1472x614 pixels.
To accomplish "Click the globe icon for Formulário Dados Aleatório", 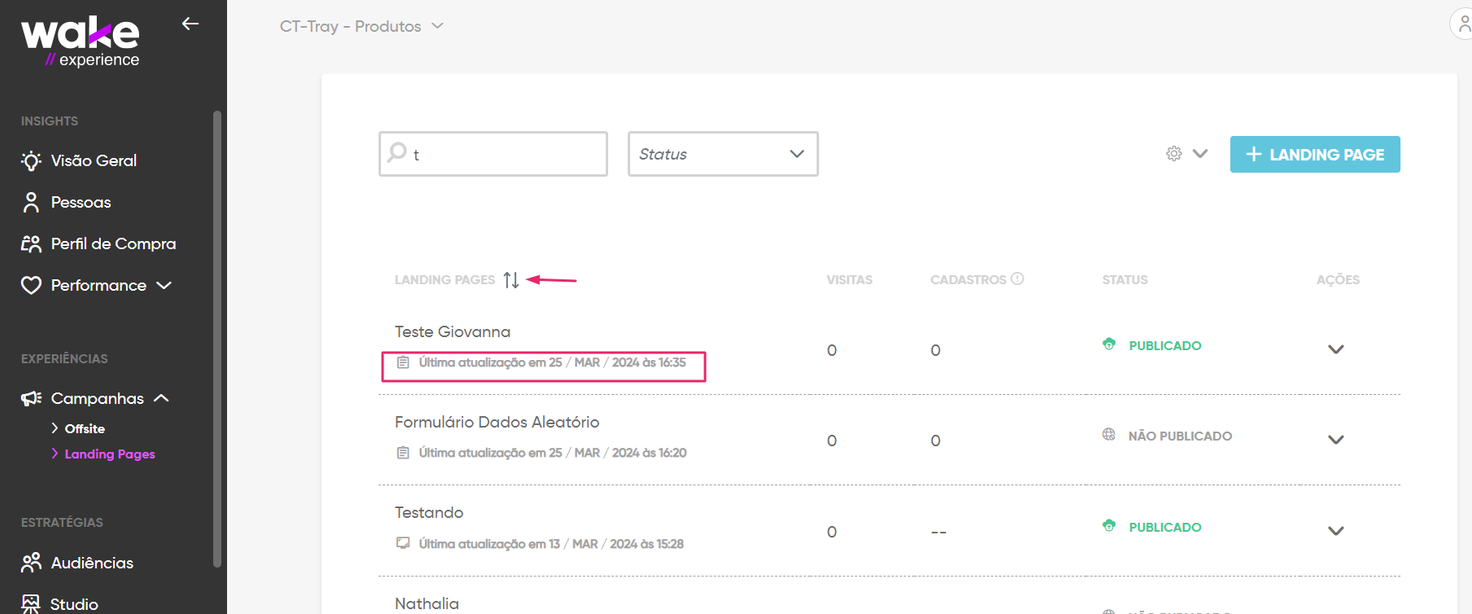I will [1108, 435].
